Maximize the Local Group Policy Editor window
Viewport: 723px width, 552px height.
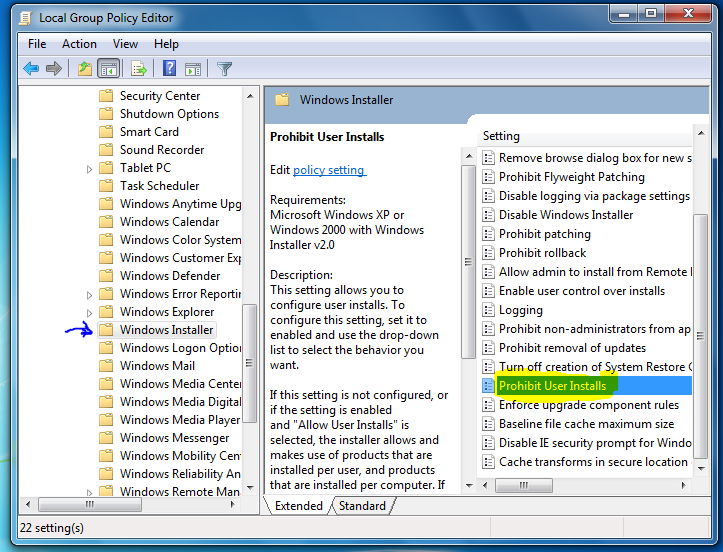click(x=651, y=14)
